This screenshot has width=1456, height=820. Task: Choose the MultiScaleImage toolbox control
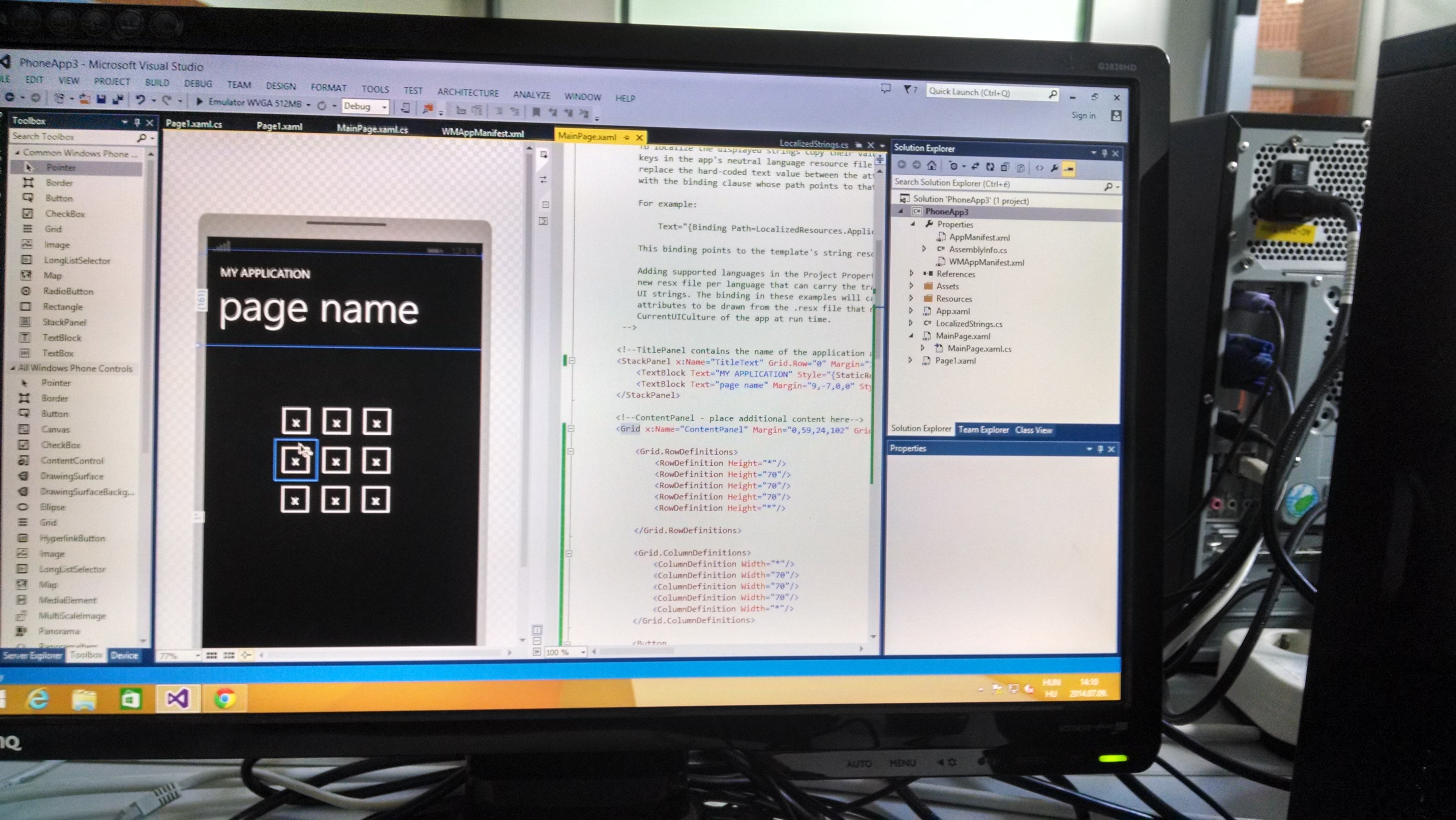(x=72, y=616)
